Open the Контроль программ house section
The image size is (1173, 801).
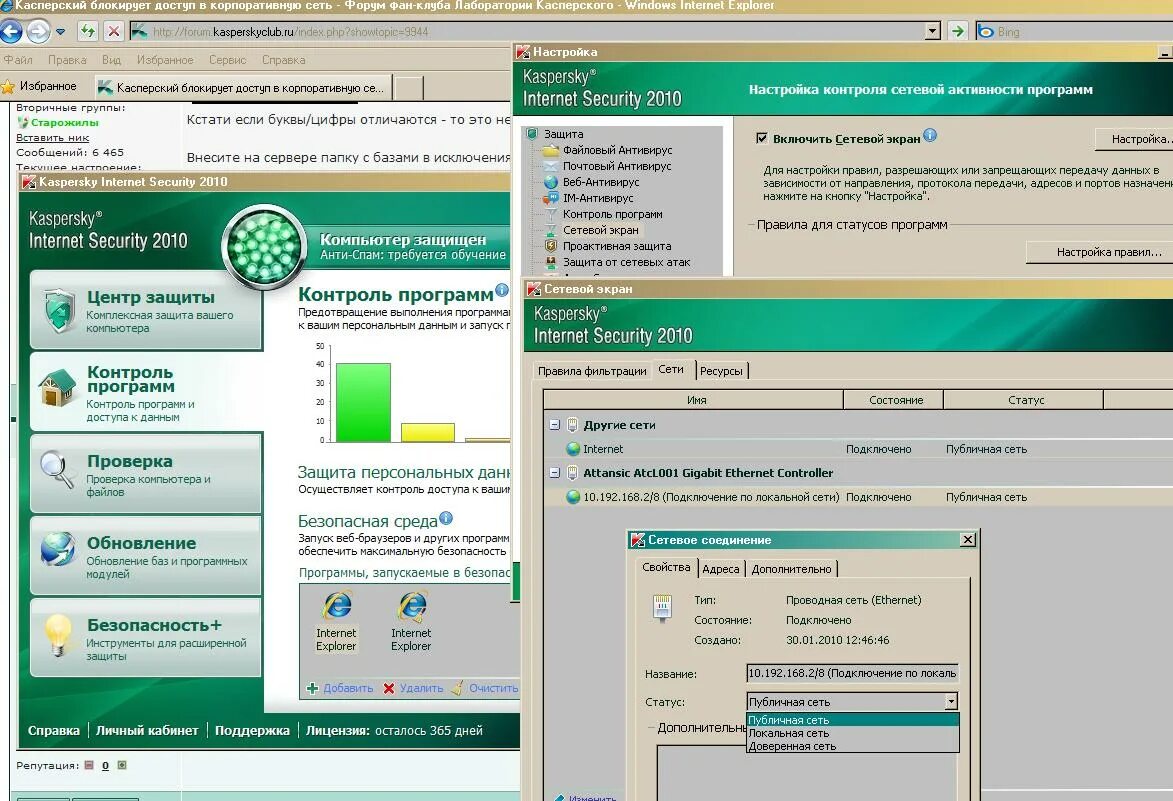pos(146,392)
